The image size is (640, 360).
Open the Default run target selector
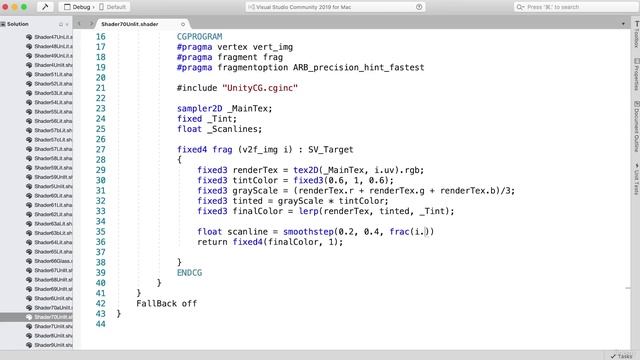point(113,7)
